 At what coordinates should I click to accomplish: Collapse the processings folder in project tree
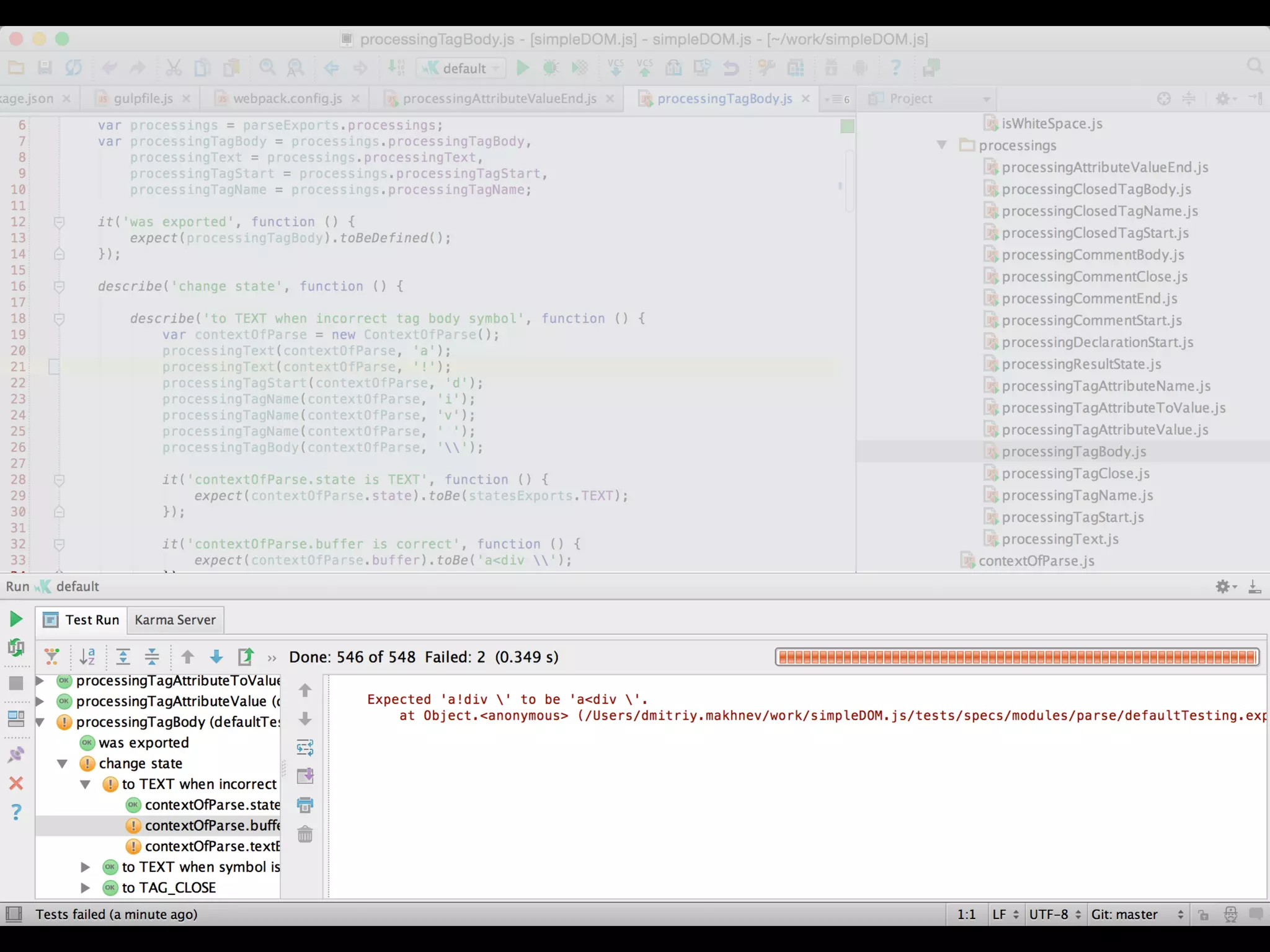[941, 145]
